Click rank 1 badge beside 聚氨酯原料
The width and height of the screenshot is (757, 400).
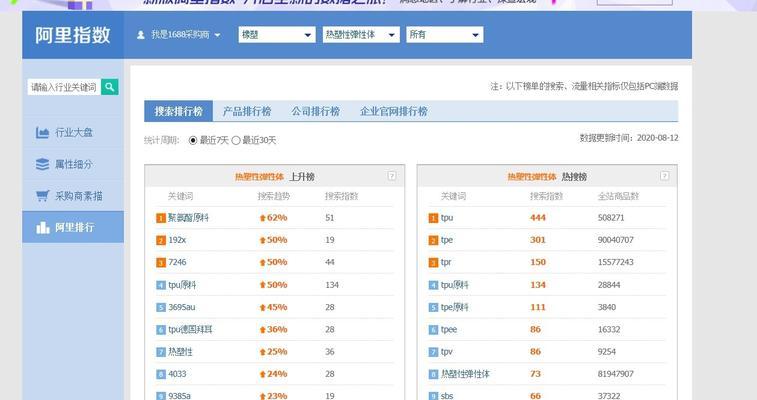[x=161, y=218]
